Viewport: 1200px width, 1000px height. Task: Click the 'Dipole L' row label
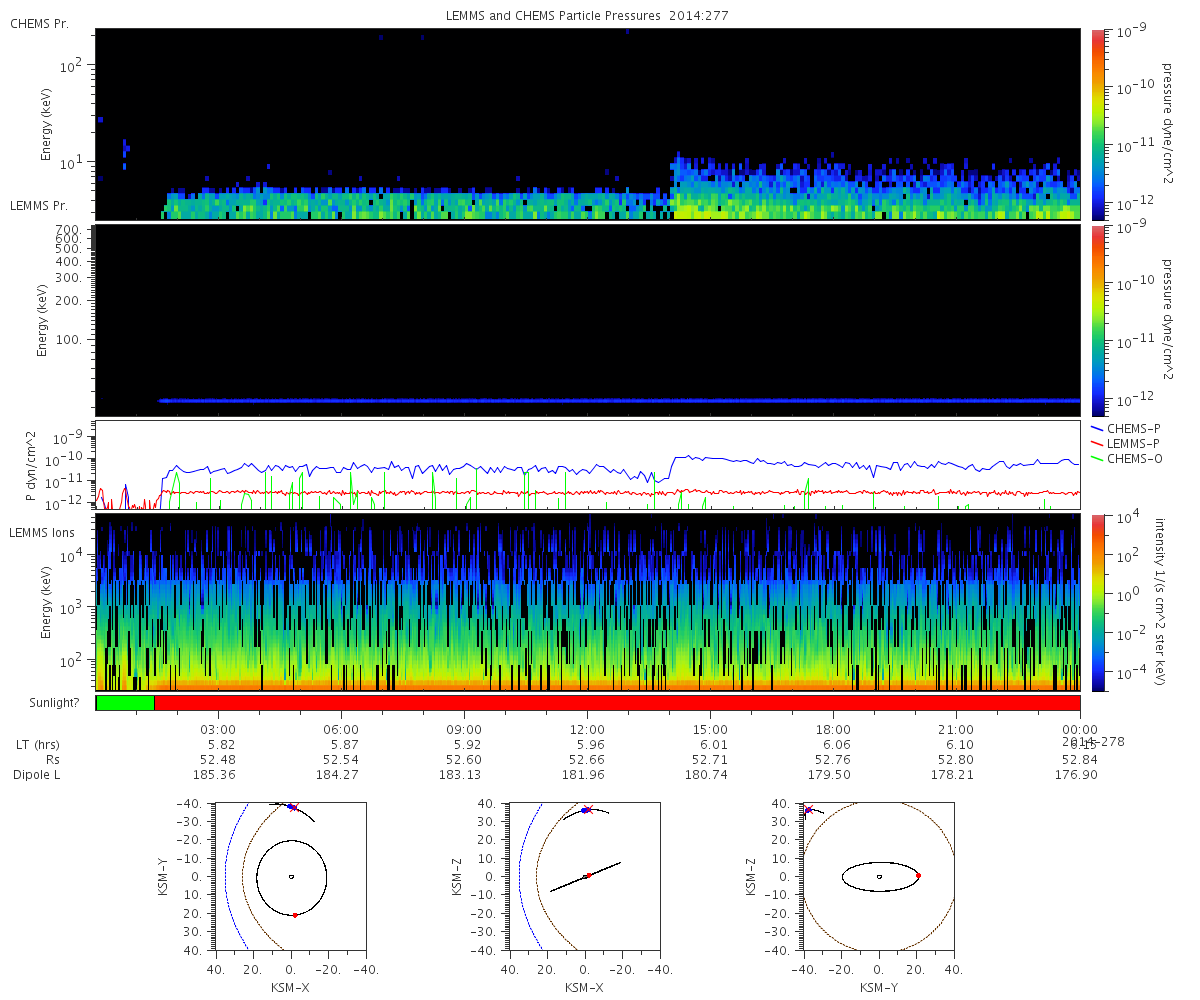(x=37, y=775)
